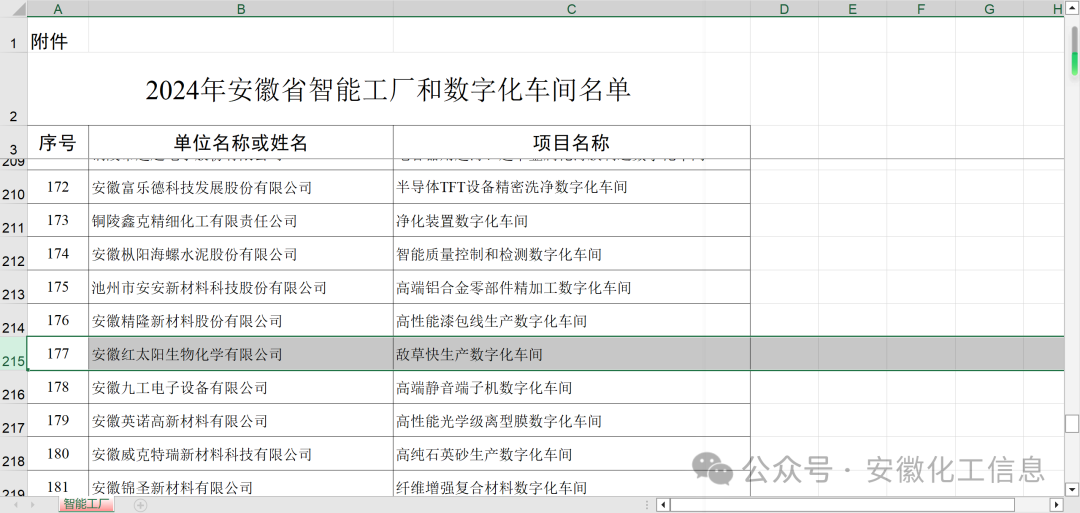Click vertical scrollbar down arrow
Viewport: 1080px width, 513px height.
[1074, 490]
